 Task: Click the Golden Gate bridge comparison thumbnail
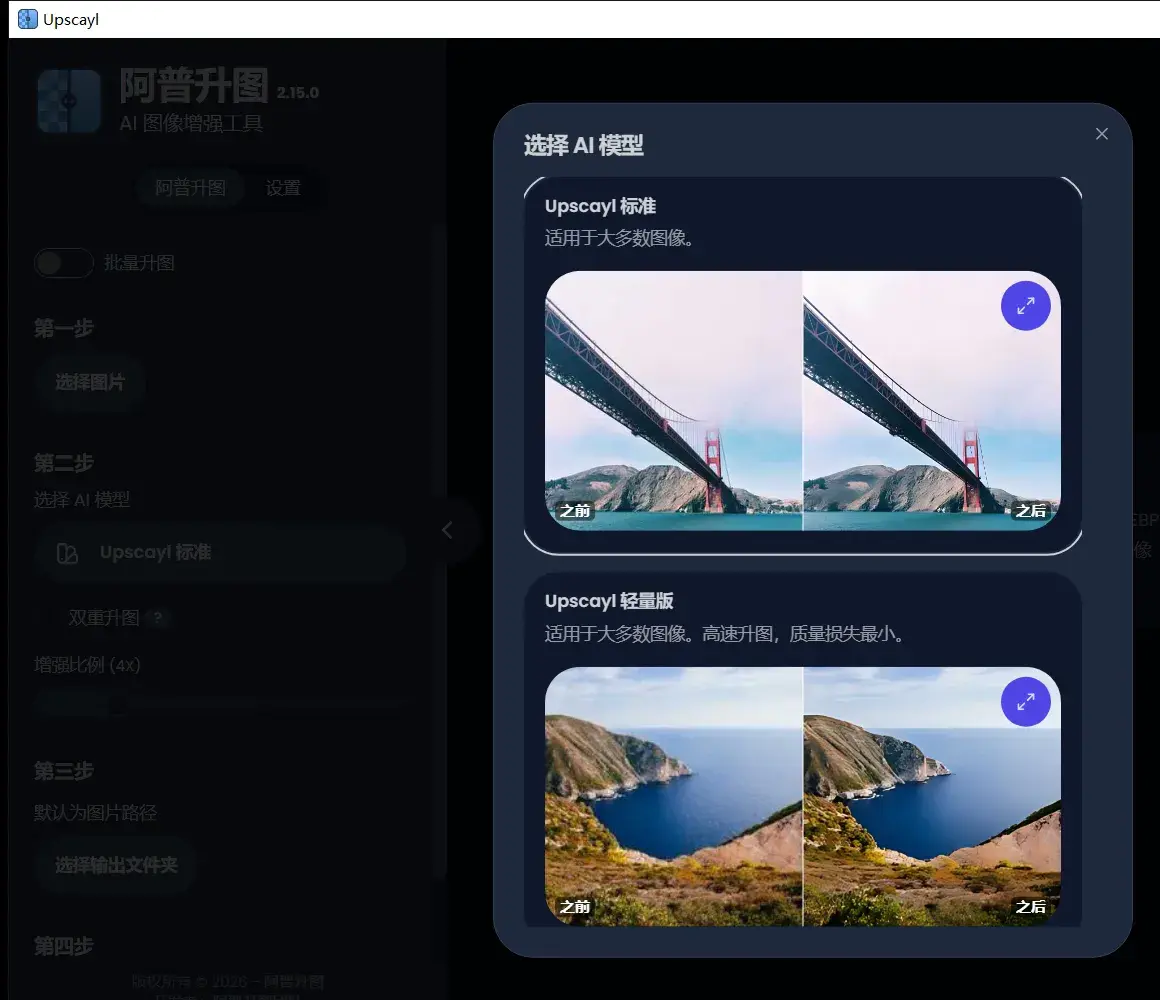pyautogui.click(x=803, y=400)
